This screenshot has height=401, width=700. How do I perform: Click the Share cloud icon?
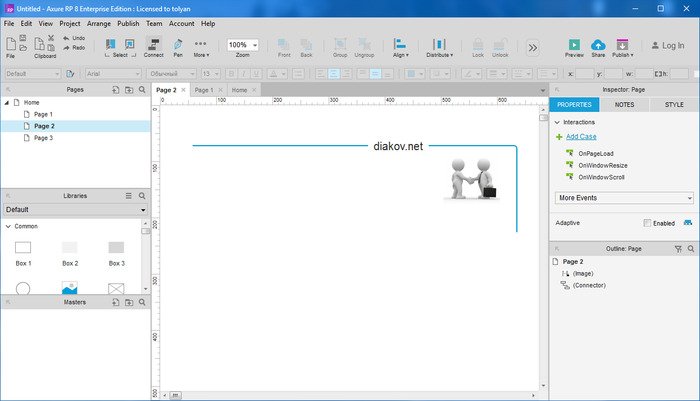[598, 44]
